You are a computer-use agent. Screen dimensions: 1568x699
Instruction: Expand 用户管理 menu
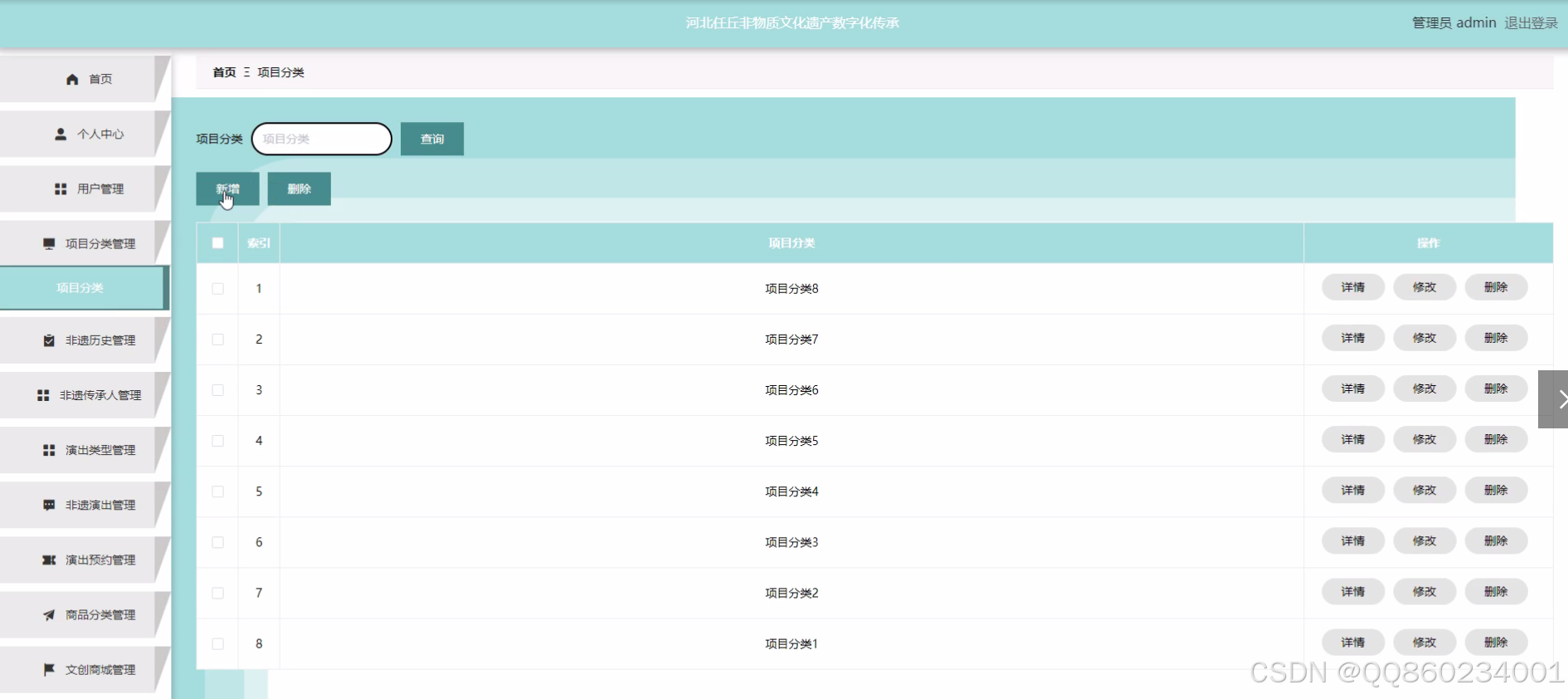pyautogui.click(x=85, y=189)
